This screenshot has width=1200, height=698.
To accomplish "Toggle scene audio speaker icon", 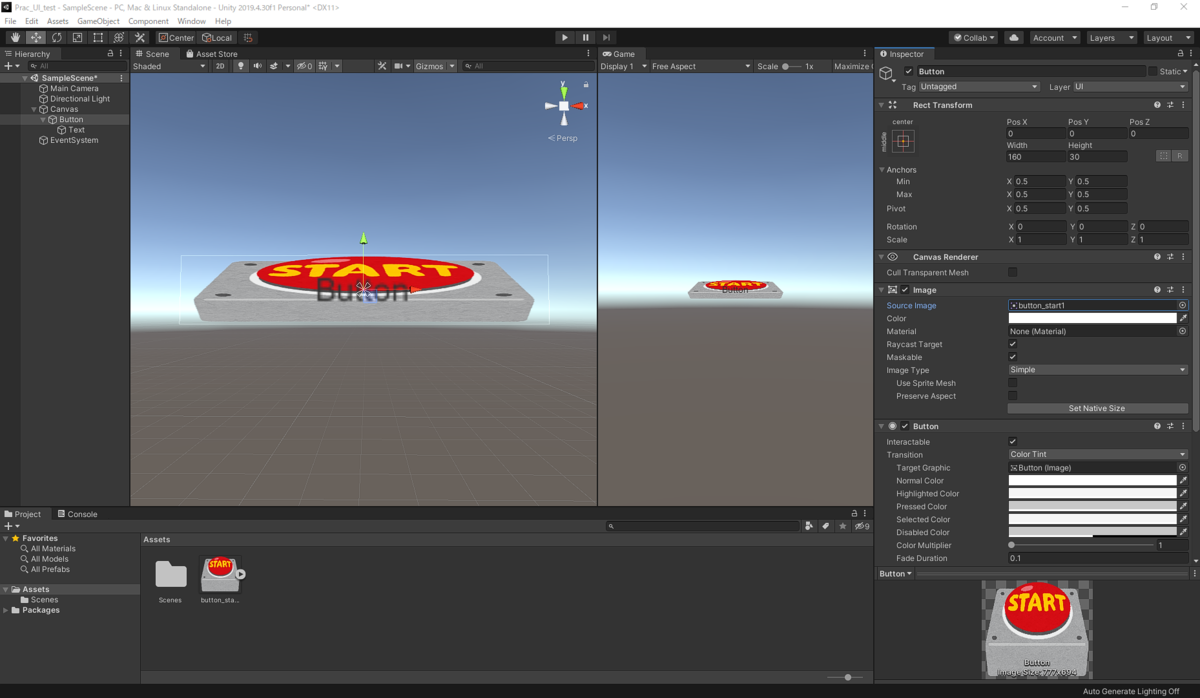I will pyautogui.click(x=257, y=66).
